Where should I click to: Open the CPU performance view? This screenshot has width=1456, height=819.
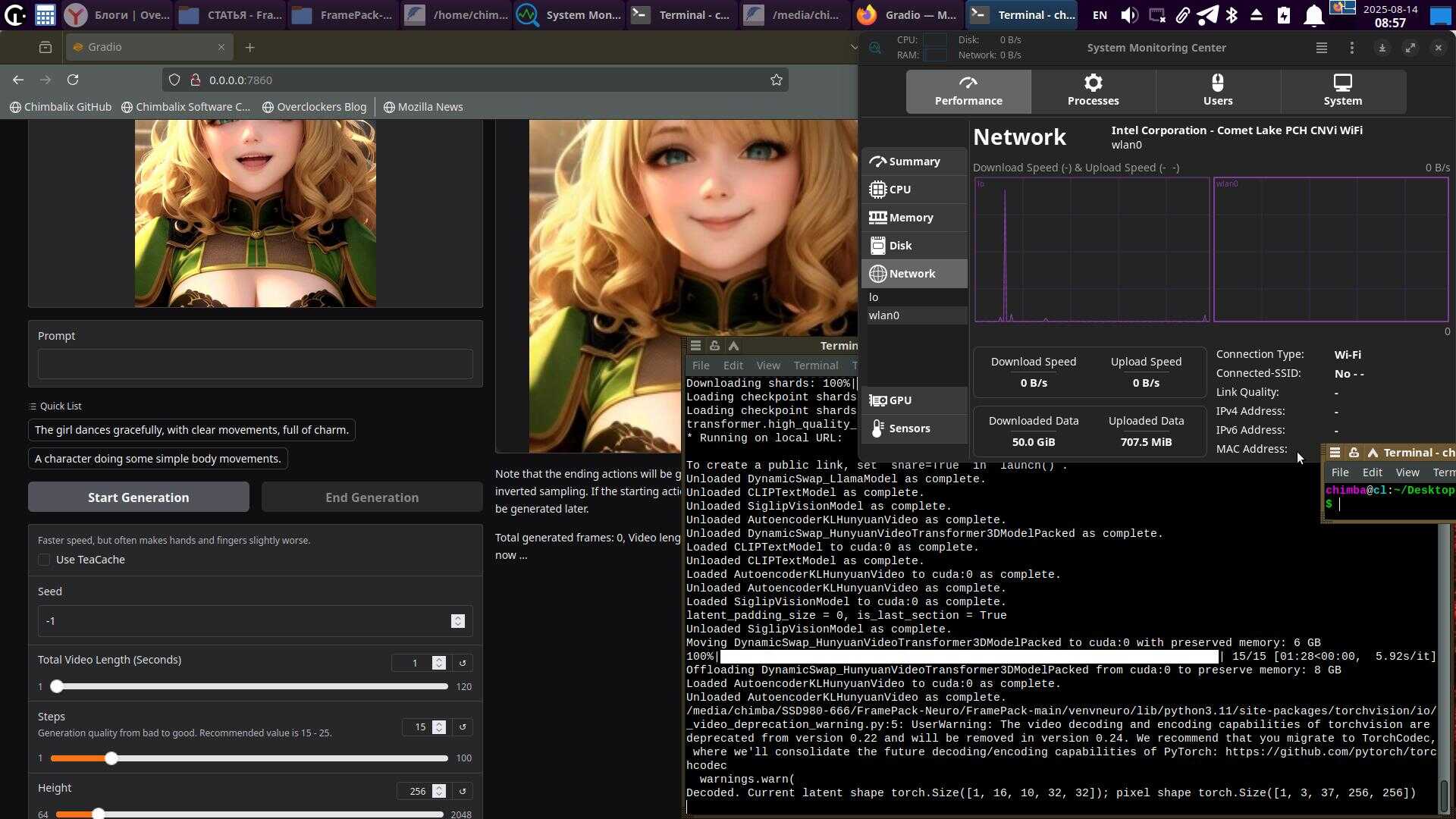pos(899,190)
